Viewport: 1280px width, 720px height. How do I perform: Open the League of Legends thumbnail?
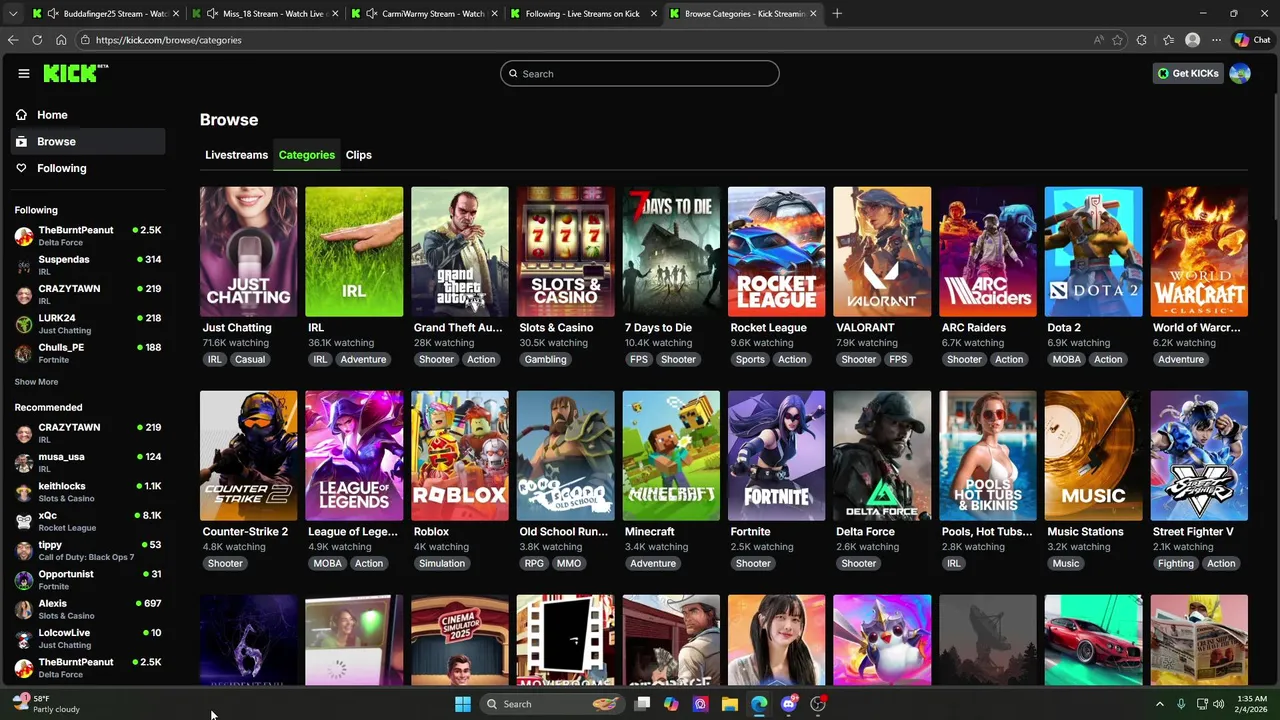click(354, 456)
